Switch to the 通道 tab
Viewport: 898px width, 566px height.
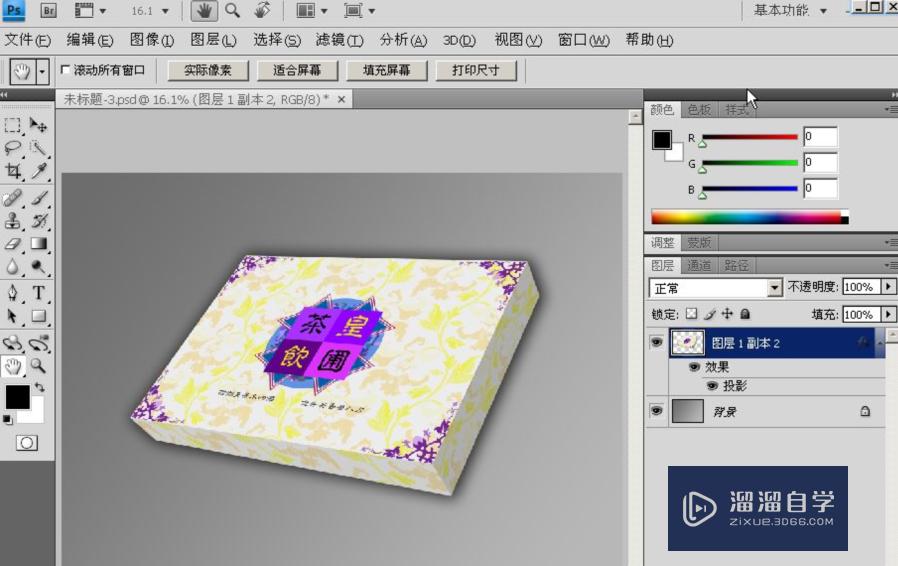tap(699, 266)
